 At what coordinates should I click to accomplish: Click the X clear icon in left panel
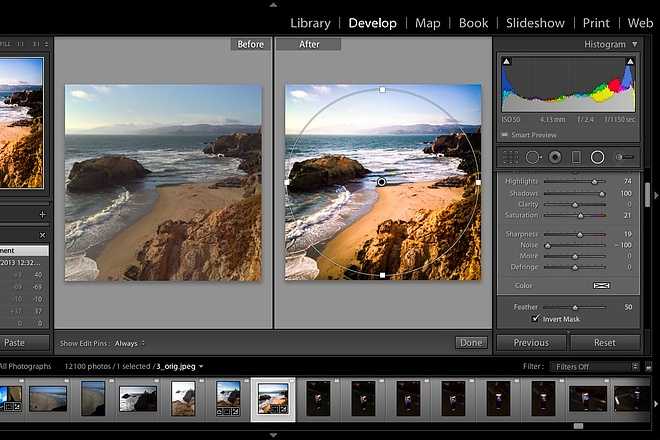point(42,235)
